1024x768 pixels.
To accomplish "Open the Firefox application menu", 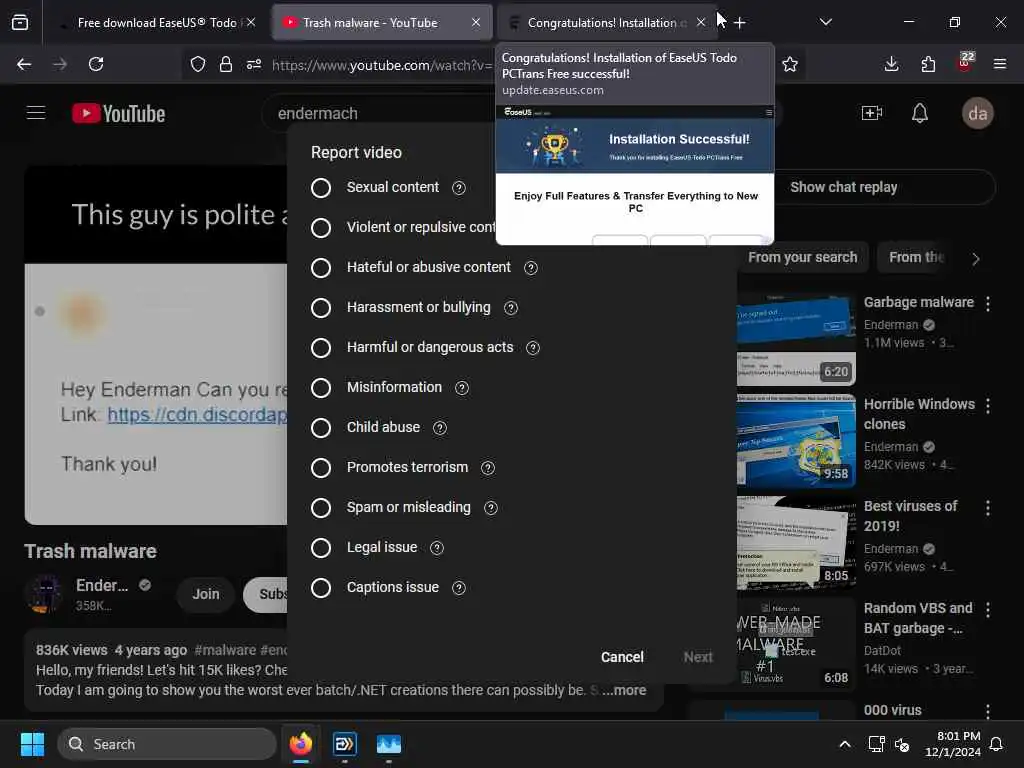I will point(1000,64).
